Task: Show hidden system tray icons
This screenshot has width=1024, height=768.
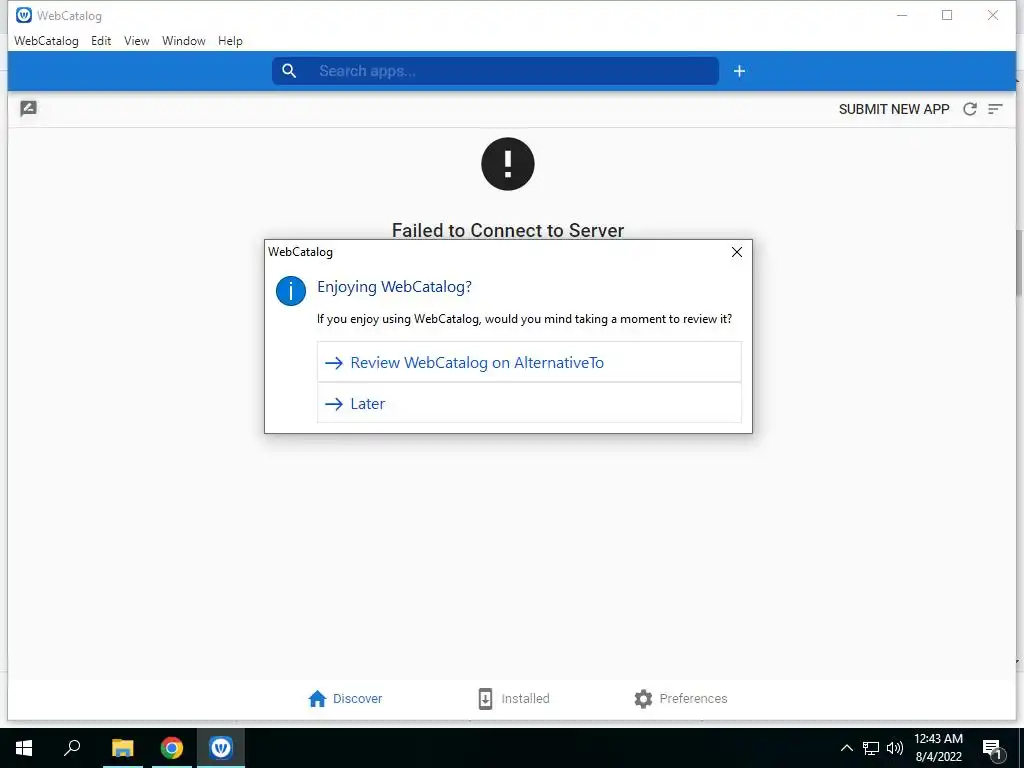Action: coord(846,748)
